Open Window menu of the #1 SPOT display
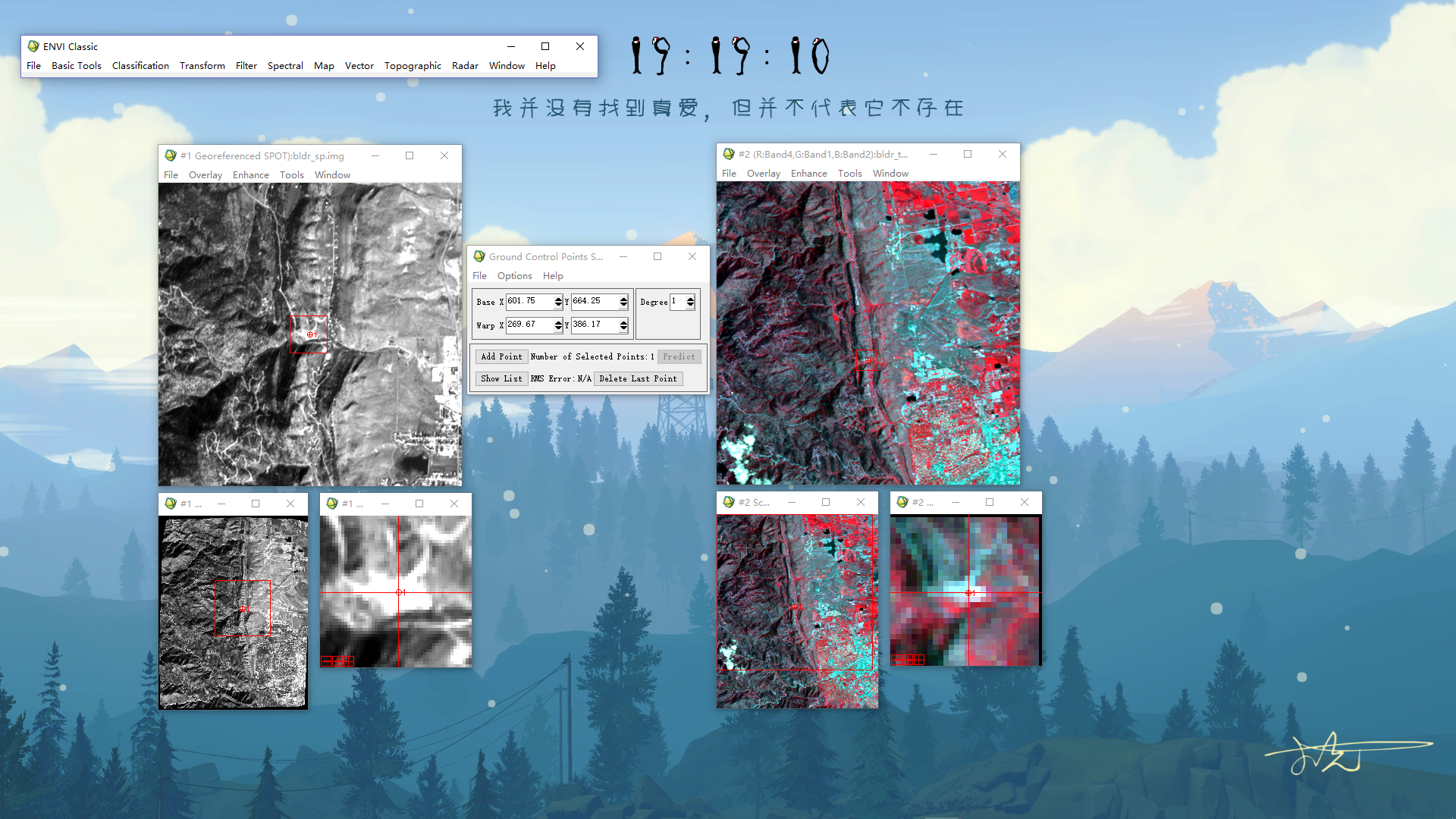 click(332, 175)
